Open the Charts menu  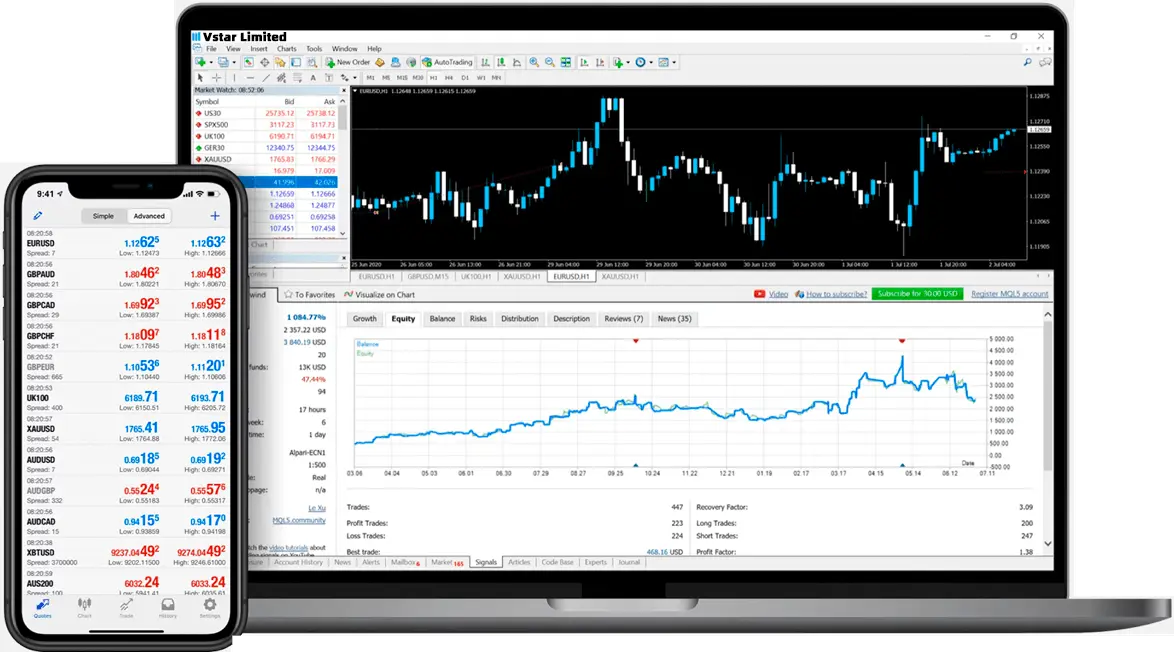point(287,49)
